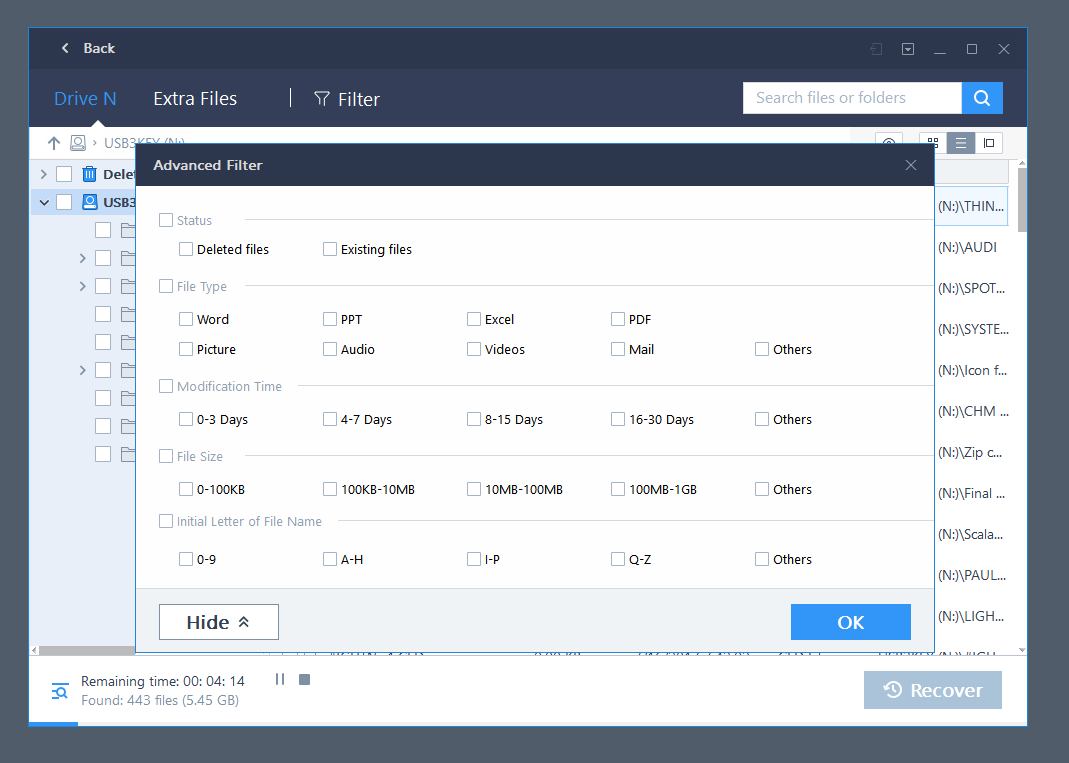
Task: Click the Search files or folders field
Action: [851, 98]
